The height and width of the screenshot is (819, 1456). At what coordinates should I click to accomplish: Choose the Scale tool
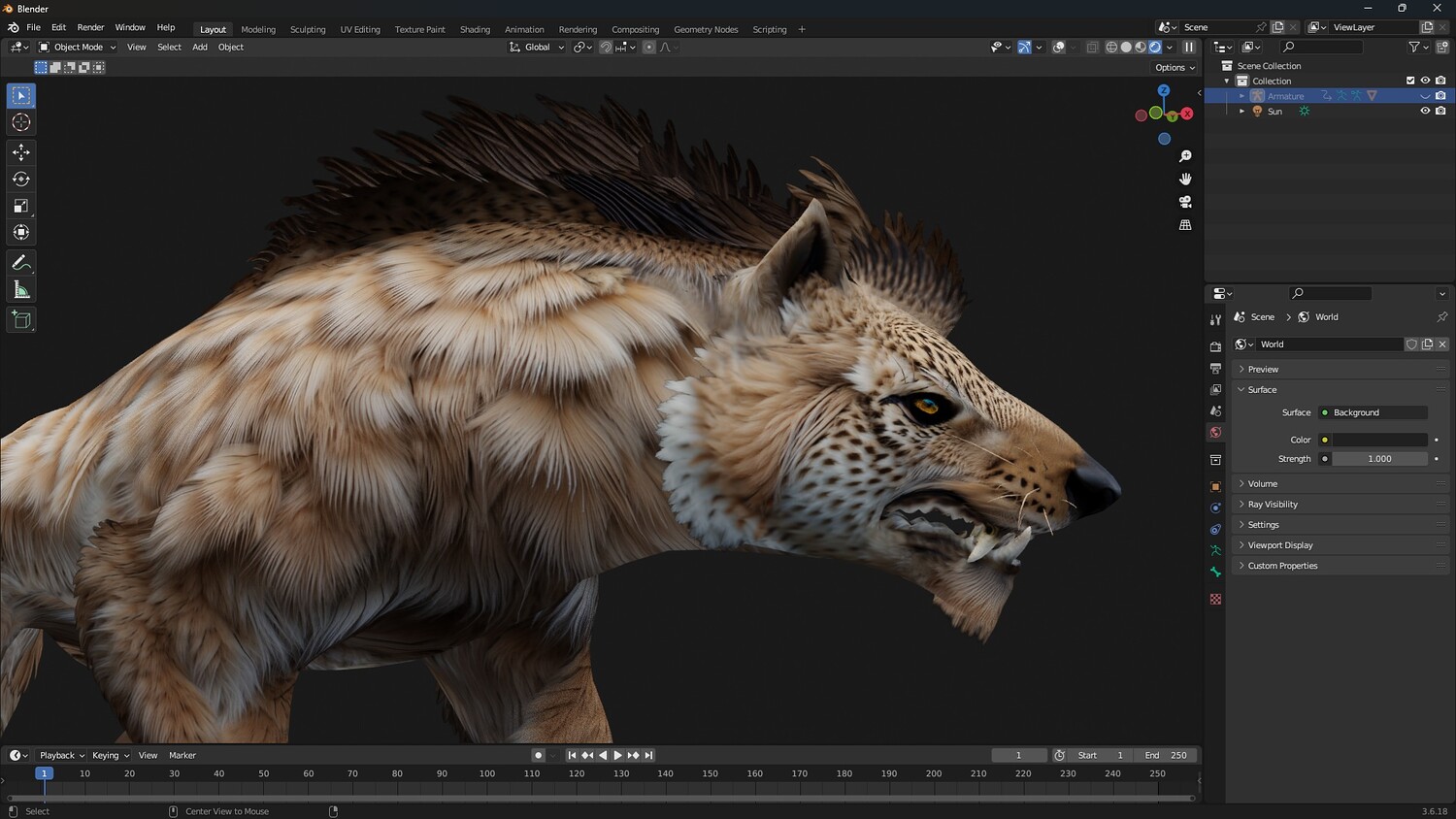click(x=21, y=206)
